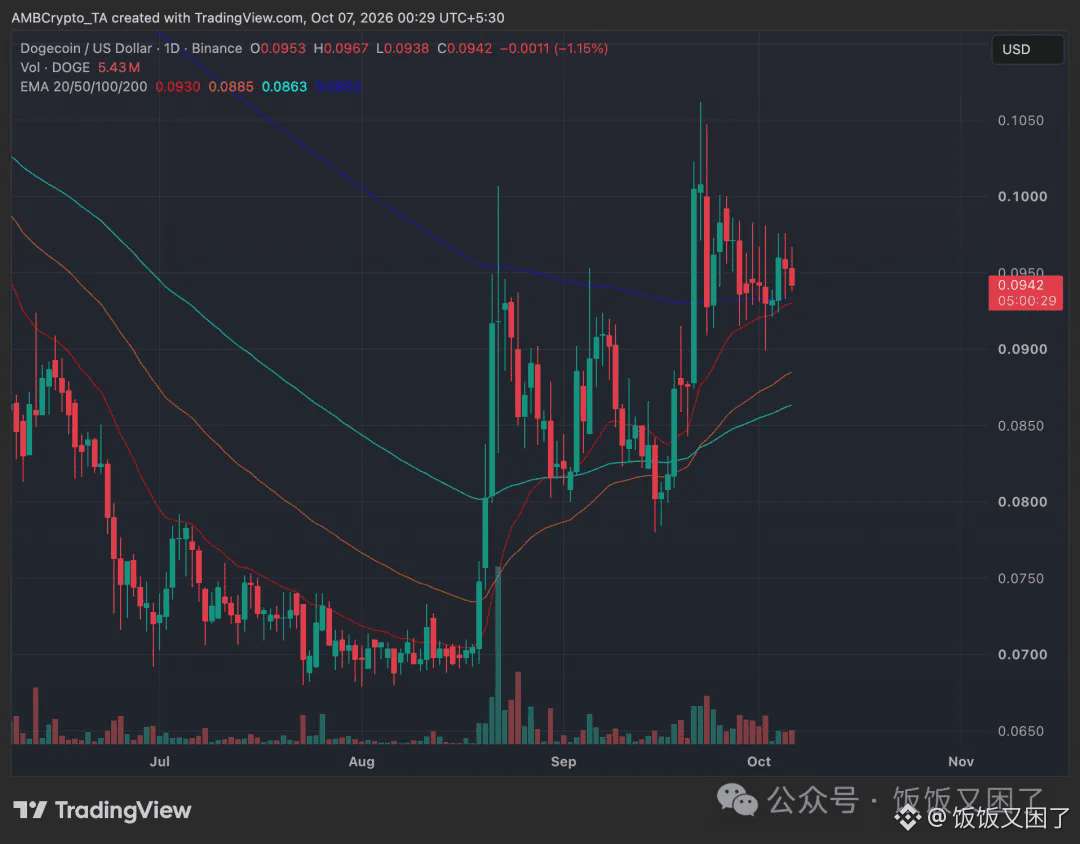Click the 0.1000 price axis label
Viewport: 1080px width, 844px height.
click(1022, 197)
